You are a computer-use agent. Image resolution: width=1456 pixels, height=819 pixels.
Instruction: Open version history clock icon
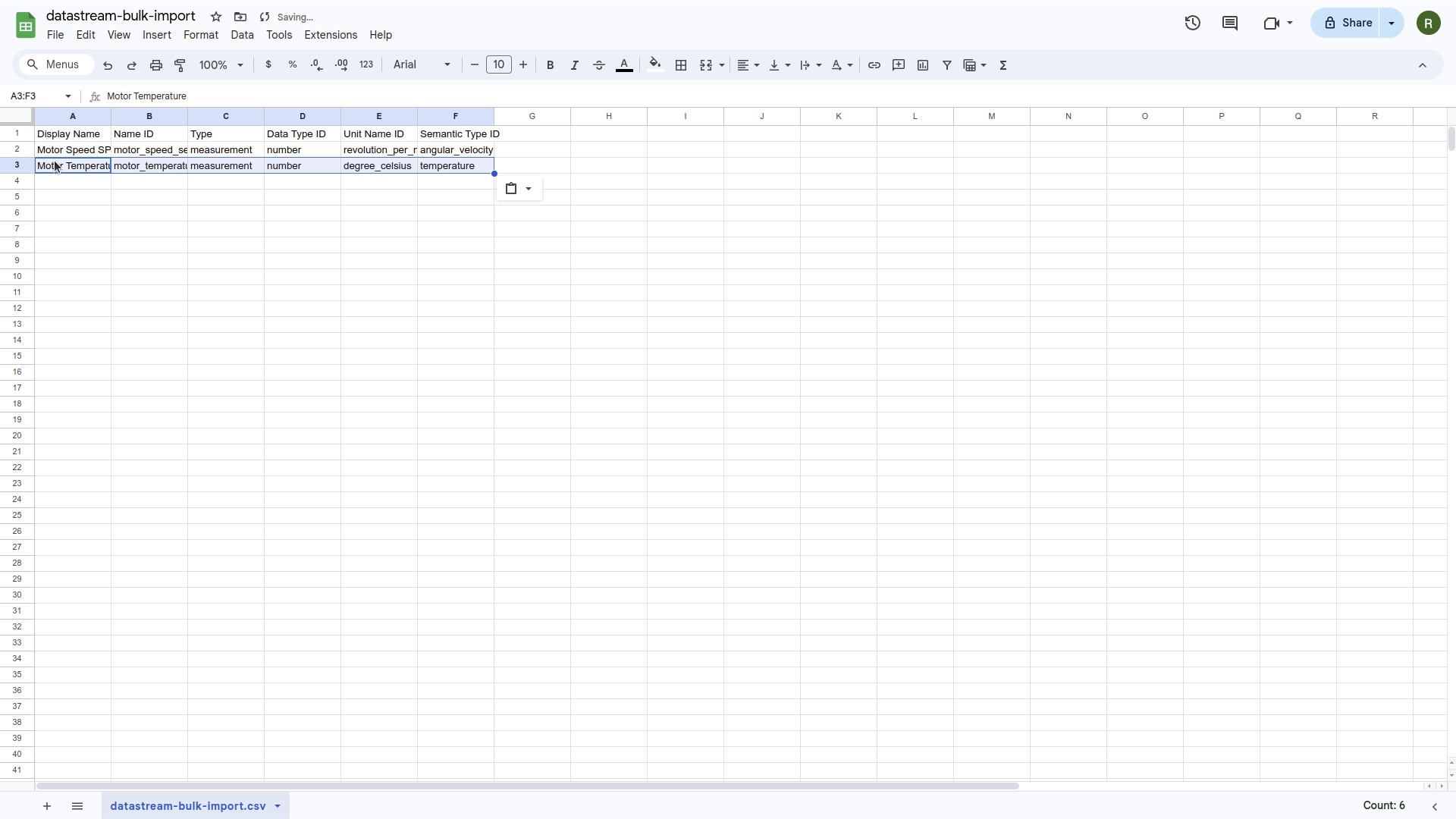pos(1192,23)
